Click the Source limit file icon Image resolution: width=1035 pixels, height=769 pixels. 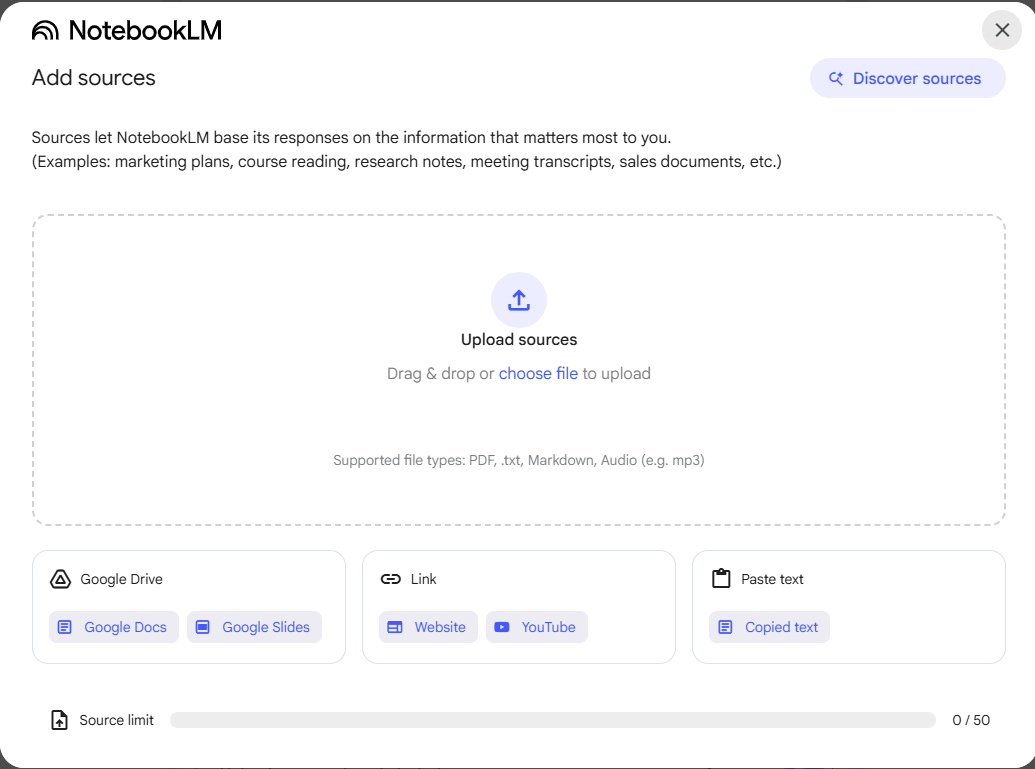(59, 720)
